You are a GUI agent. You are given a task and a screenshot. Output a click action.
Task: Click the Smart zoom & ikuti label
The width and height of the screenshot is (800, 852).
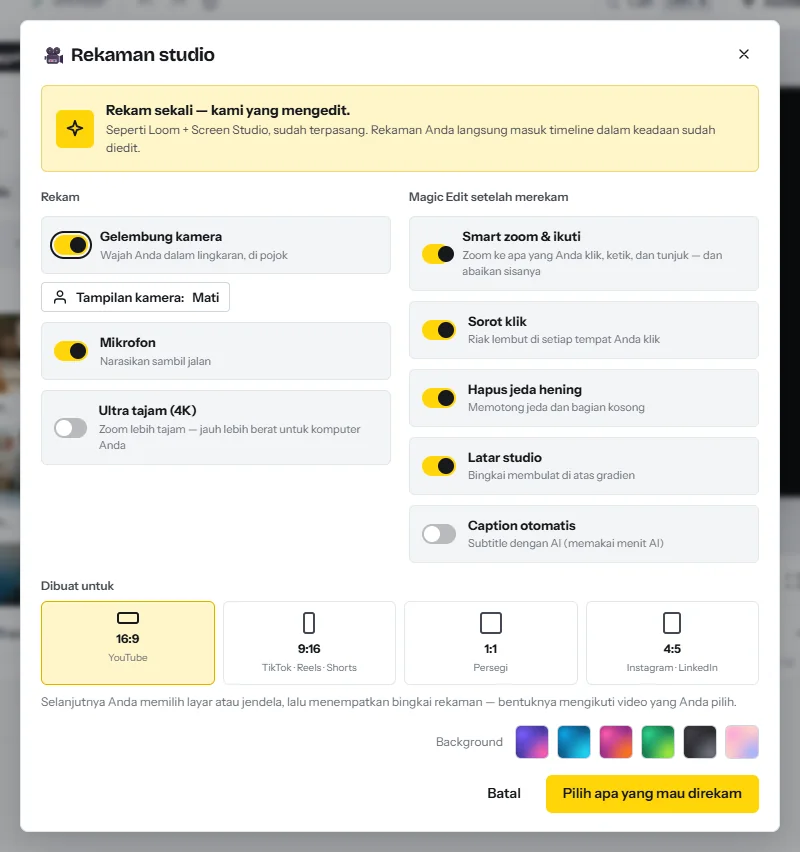coord(521,236)
